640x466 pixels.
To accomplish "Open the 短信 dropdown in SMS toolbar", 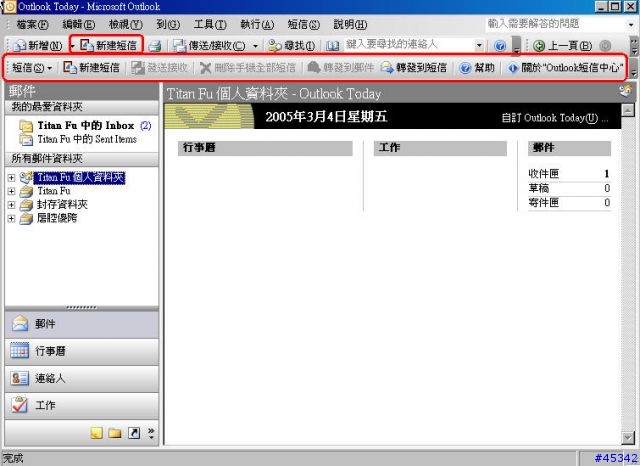I will tap(32, 67).
